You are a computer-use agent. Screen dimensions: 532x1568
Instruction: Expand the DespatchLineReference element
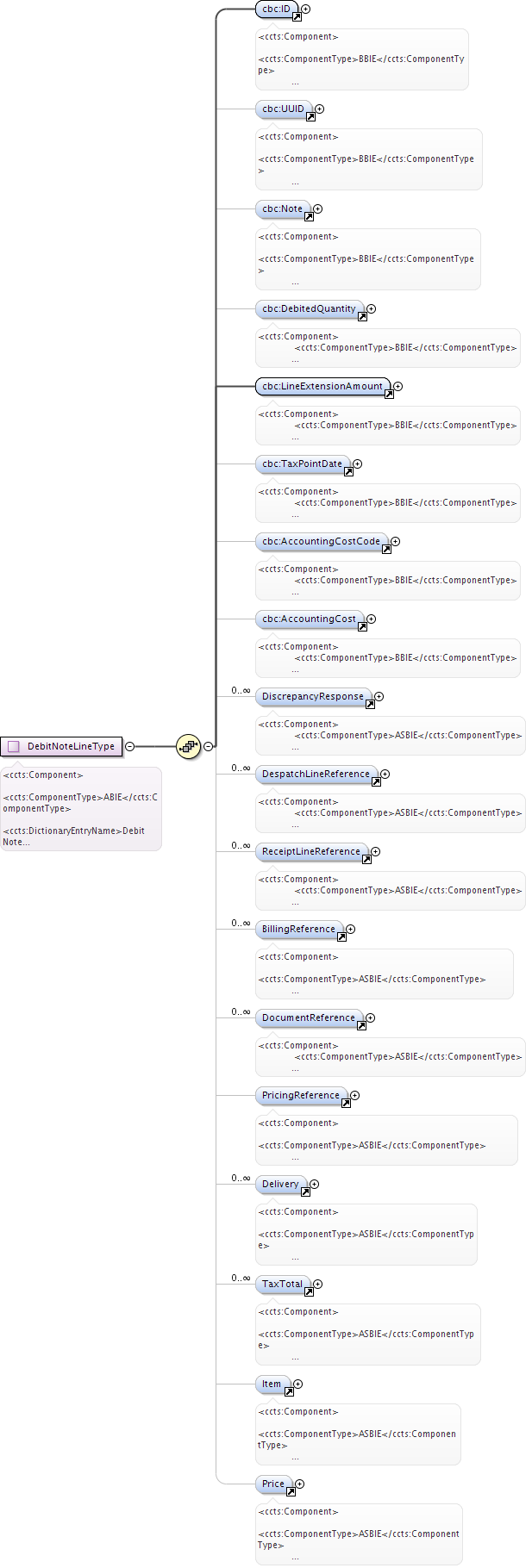pos(385,774)
